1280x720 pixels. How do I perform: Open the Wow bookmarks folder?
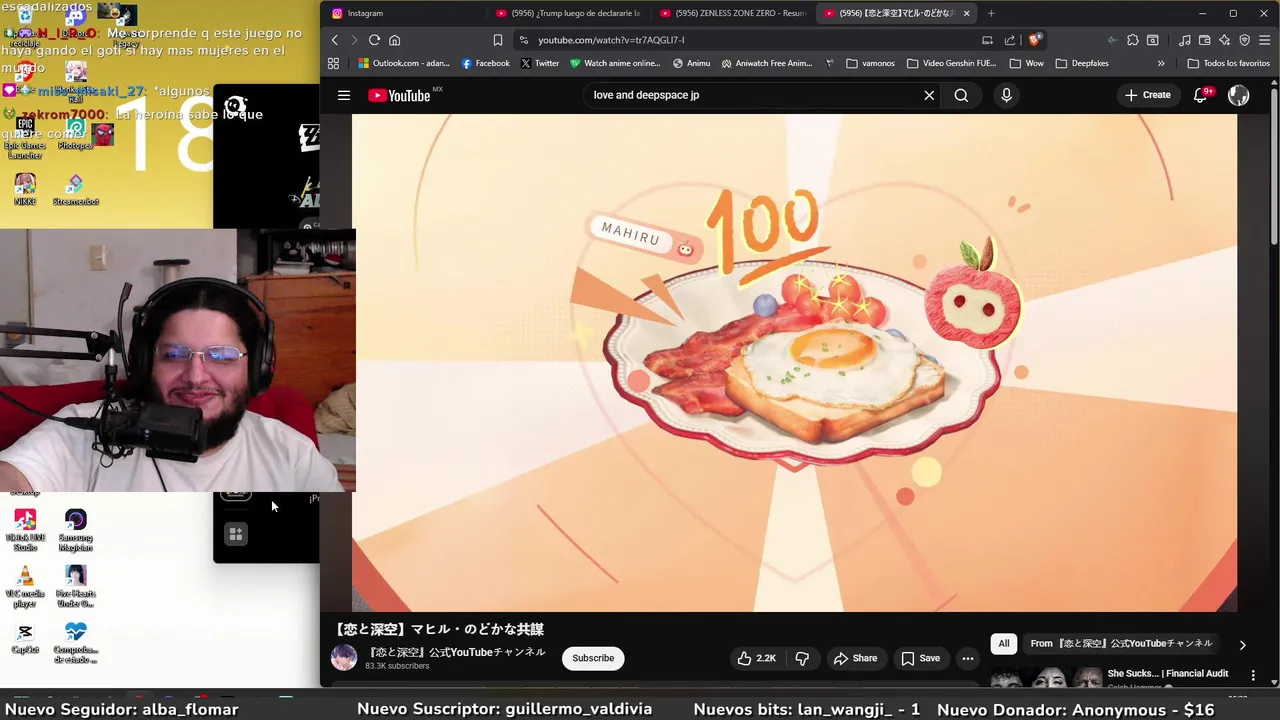(x=1026, y=63)
